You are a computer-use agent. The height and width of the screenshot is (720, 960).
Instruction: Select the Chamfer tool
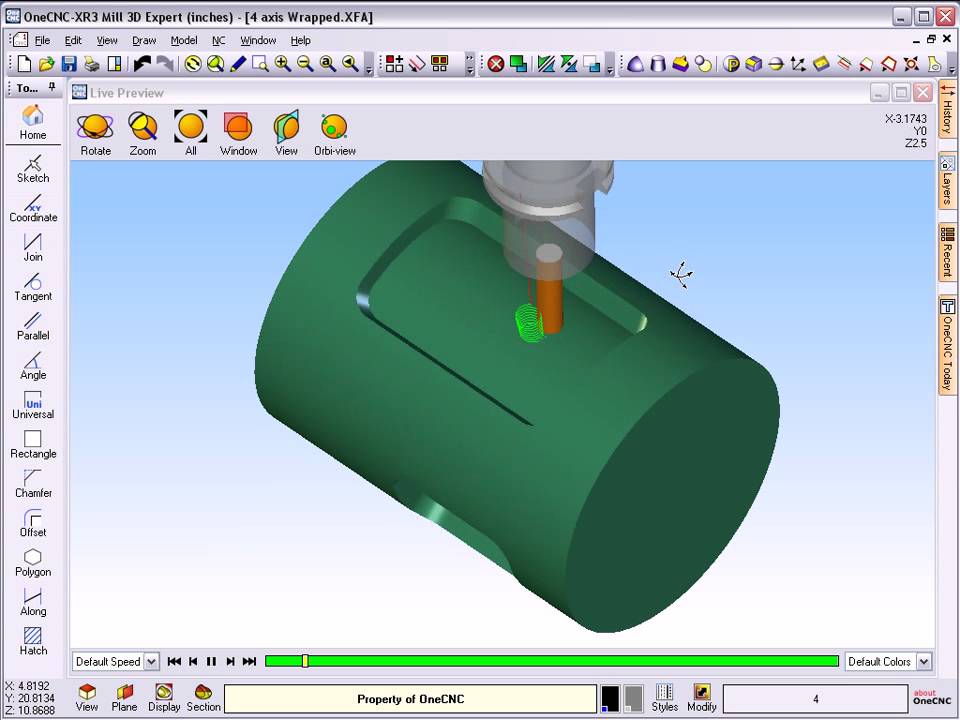pyautogui.click(x=33, y=484)
